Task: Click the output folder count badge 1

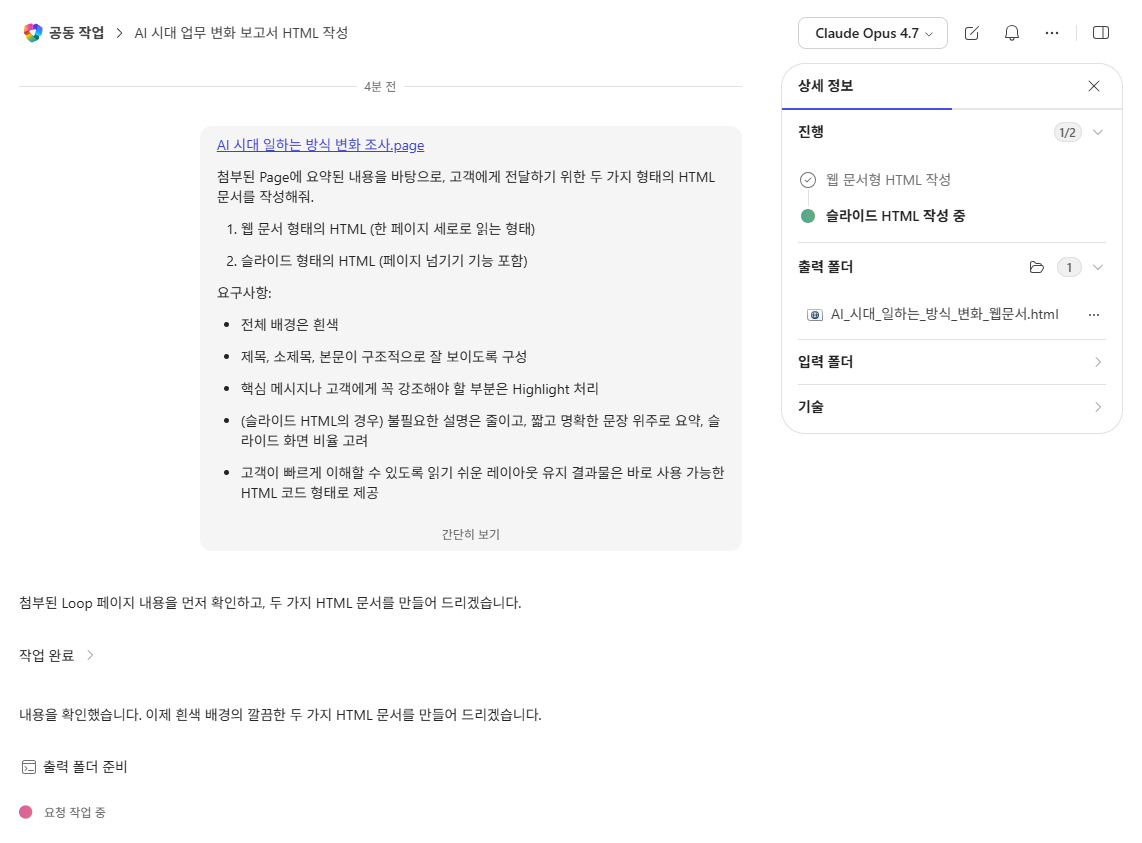Action: coord(1069,267)
